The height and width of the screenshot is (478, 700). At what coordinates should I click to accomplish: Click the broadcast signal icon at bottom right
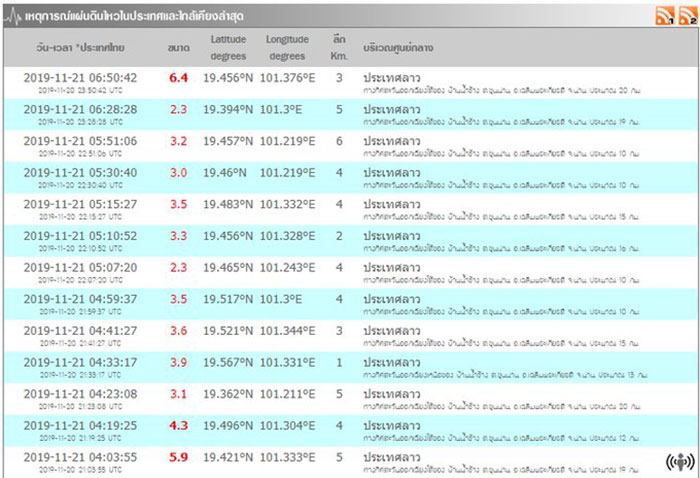[x=680, y=461]
